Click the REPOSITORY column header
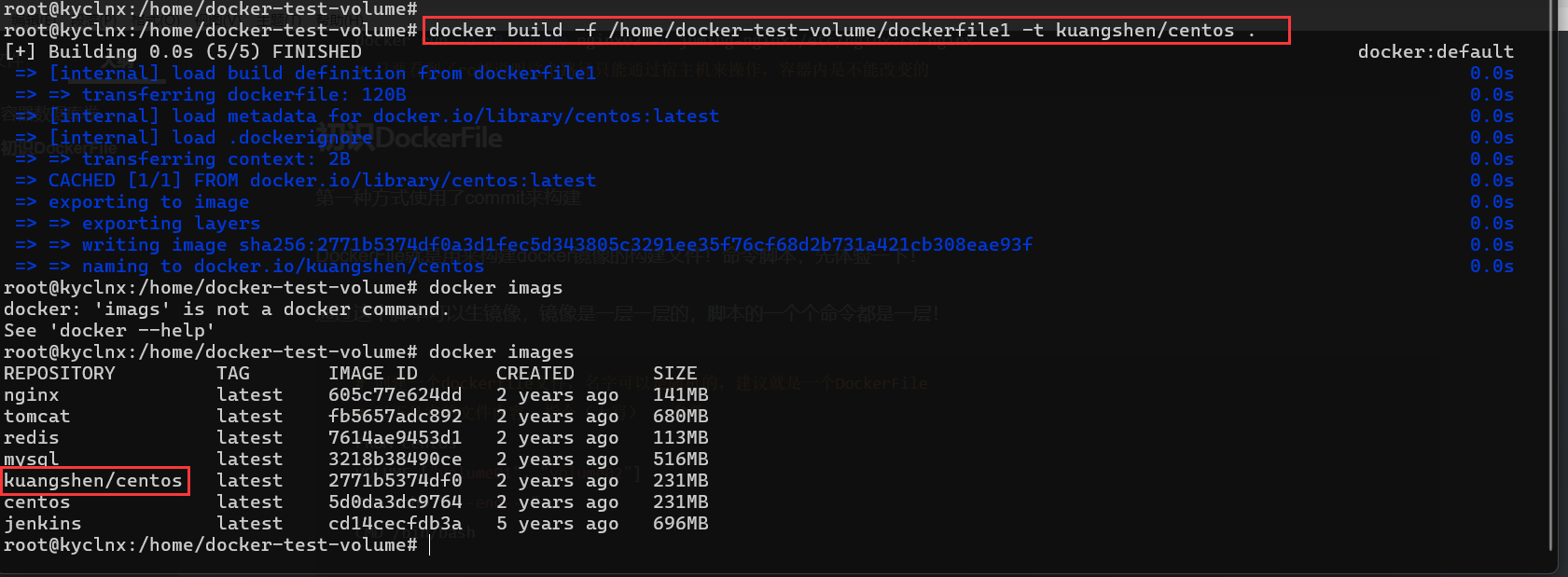 [59, 374]
